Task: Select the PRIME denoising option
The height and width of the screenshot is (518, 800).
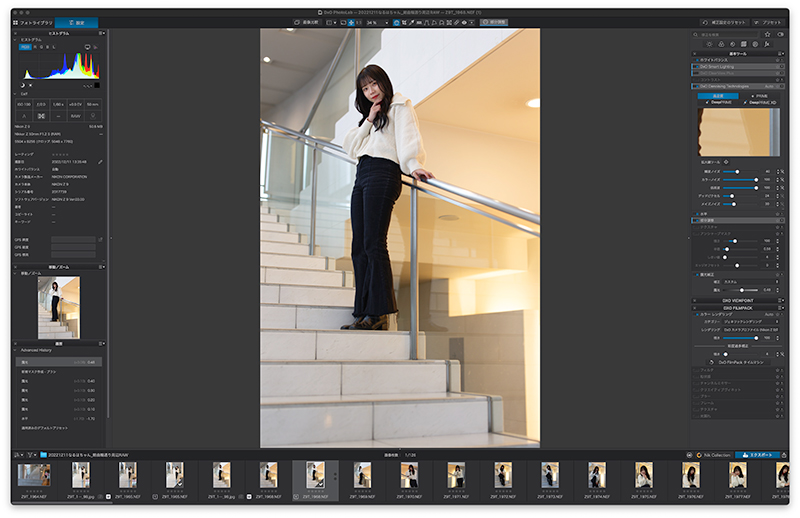Action: click(760, 96)
